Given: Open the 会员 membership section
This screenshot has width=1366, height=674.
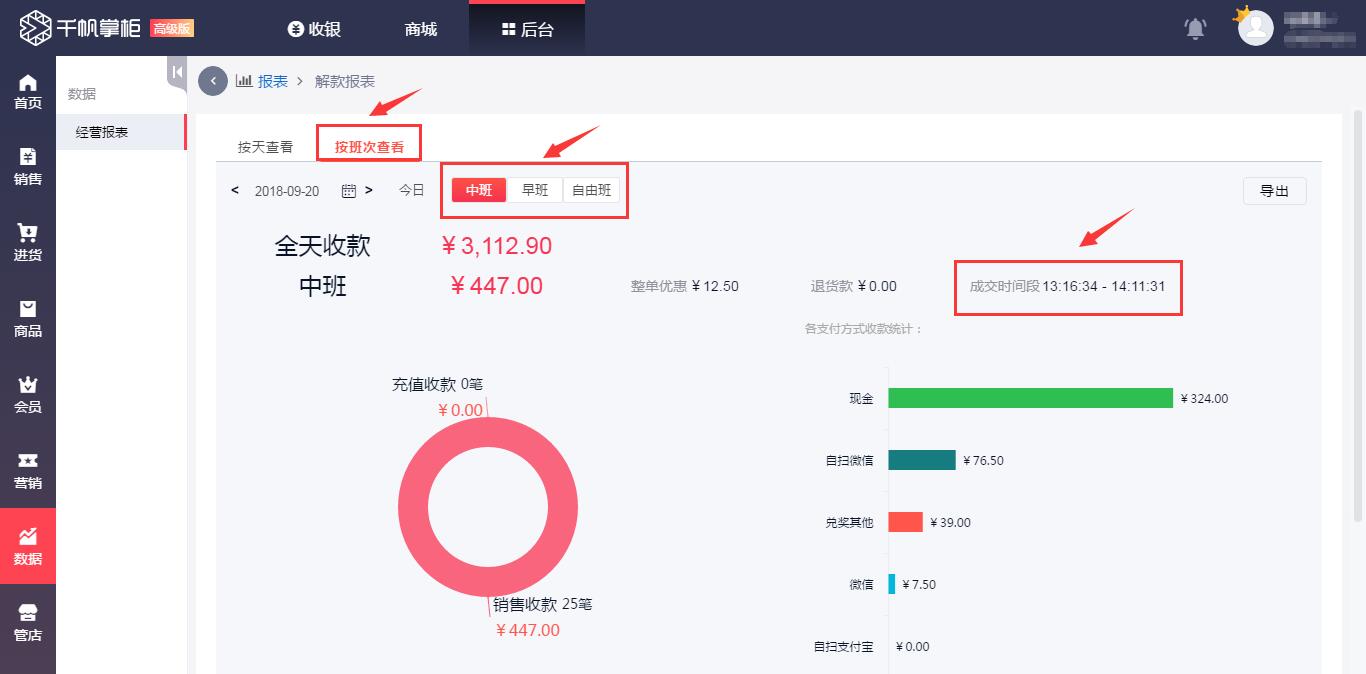Looking at the screenshot, I should pos(28,394).
